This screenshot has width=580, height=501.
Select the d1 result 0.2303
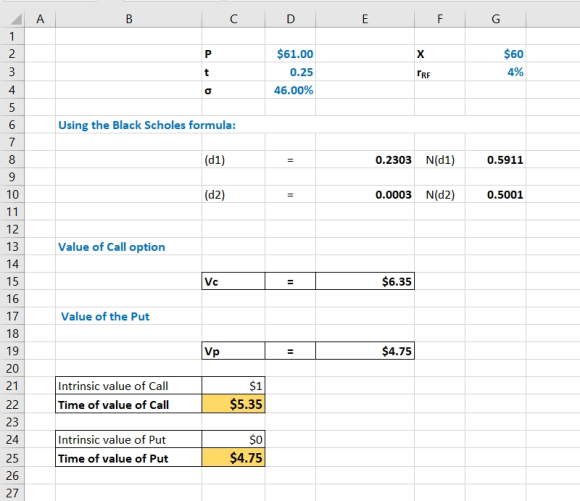(365, 160)
